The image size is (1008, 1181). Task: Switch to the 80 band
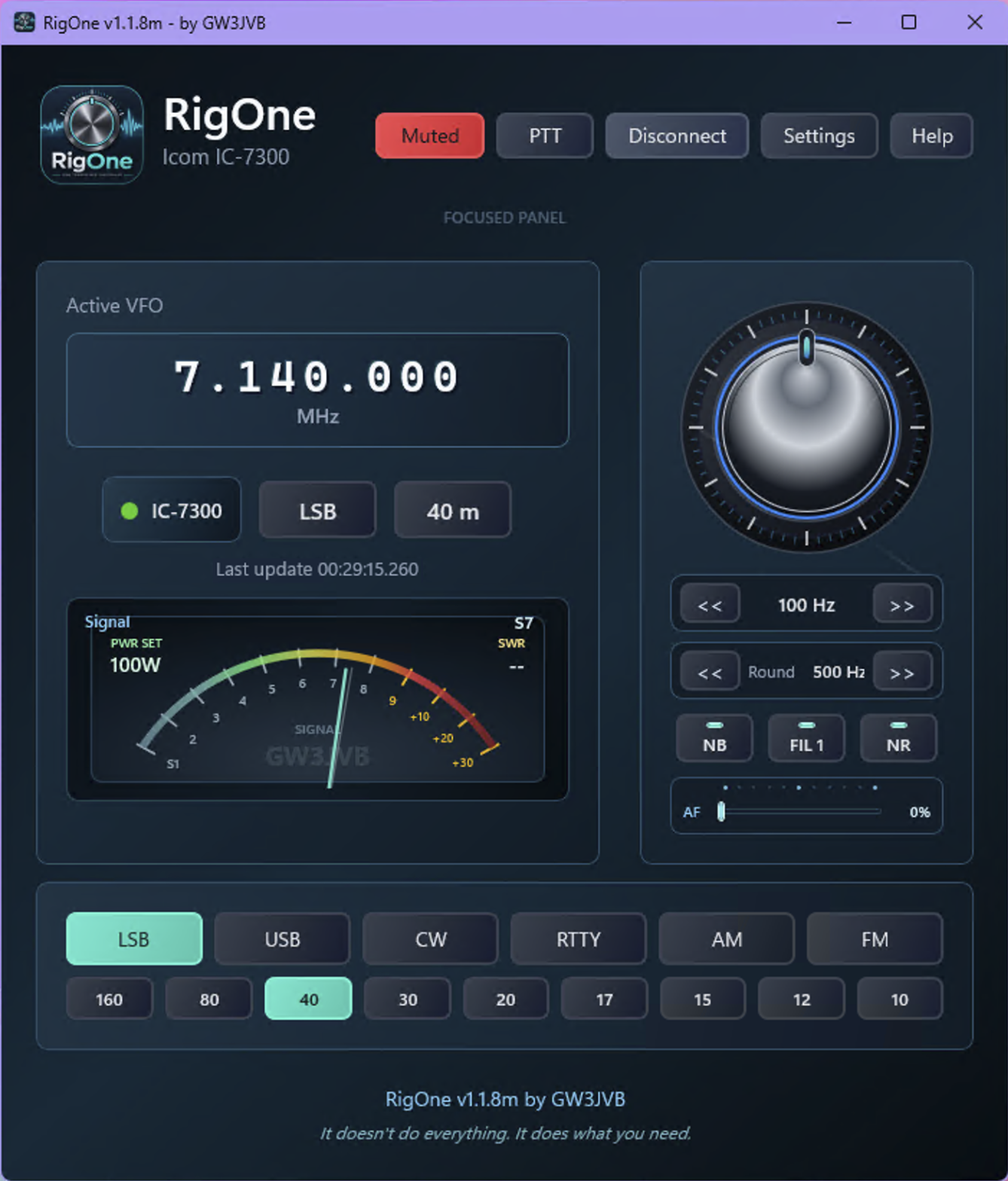point(209,999)
